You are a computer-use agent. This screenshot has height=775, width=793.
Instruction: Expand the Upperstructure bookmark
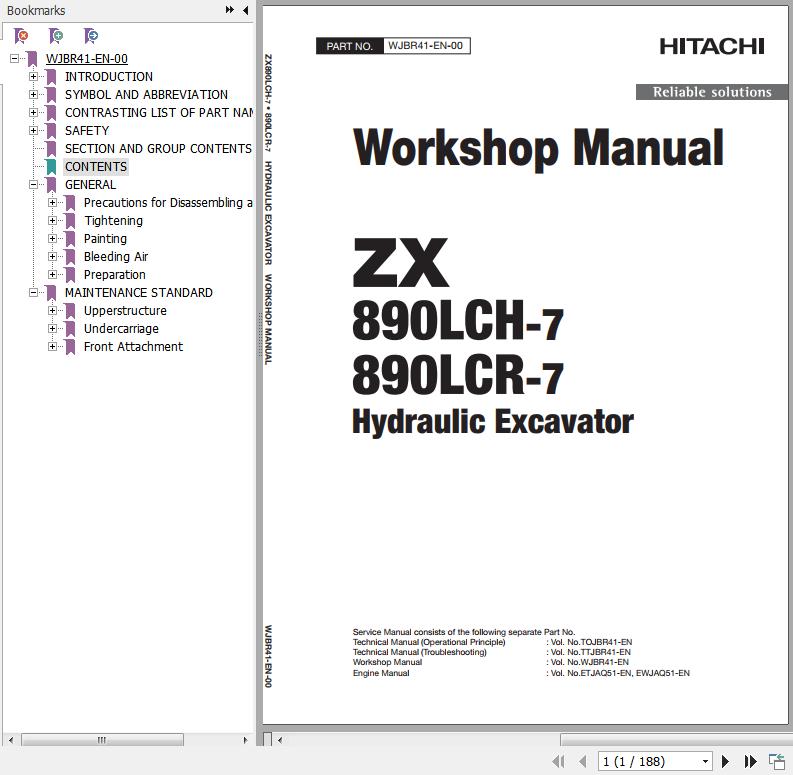[53, 311]
